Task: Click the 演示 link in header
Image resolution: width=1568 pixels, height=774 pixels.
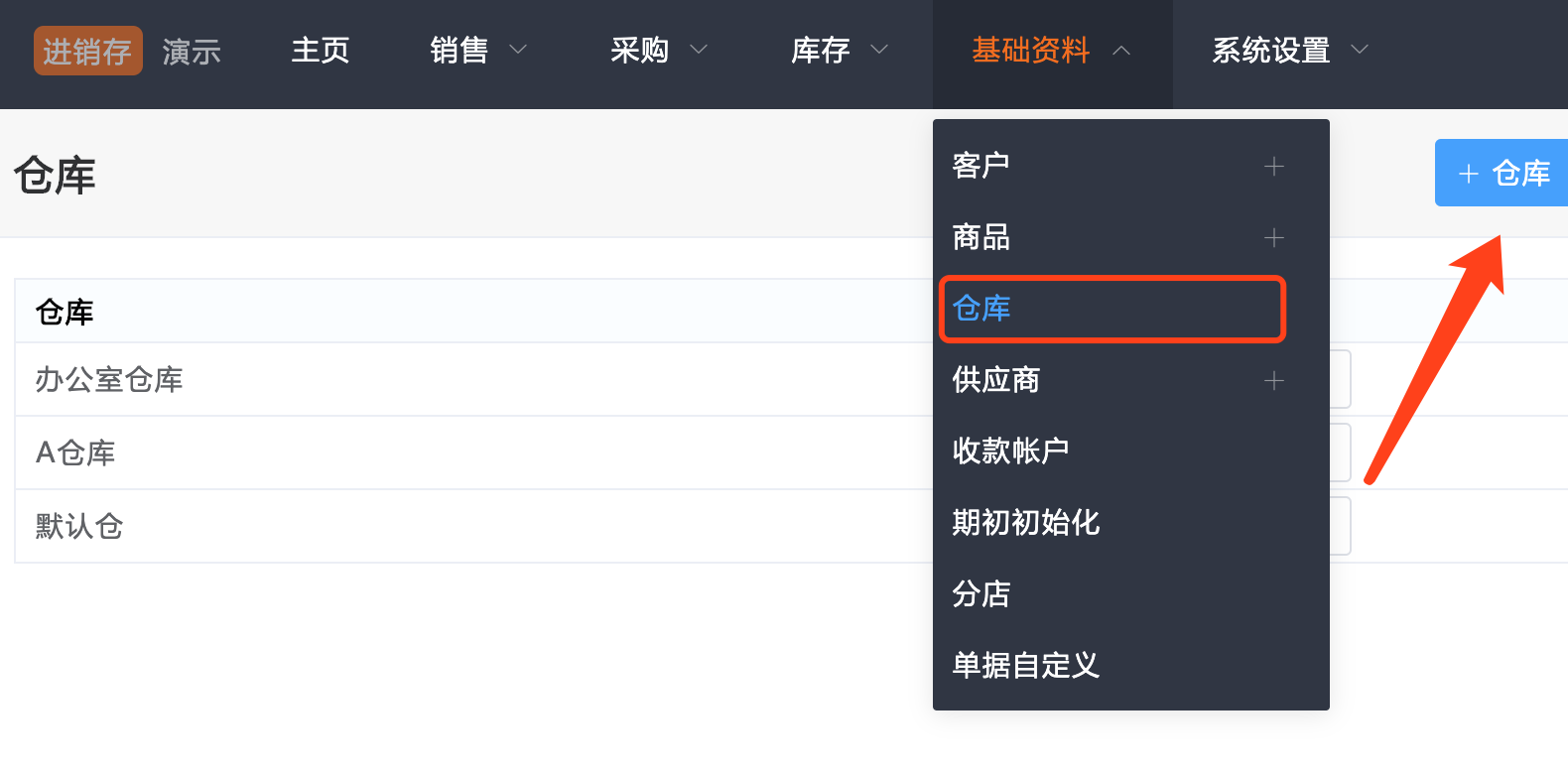Action: pyautogui.click(x=192, y=52)
